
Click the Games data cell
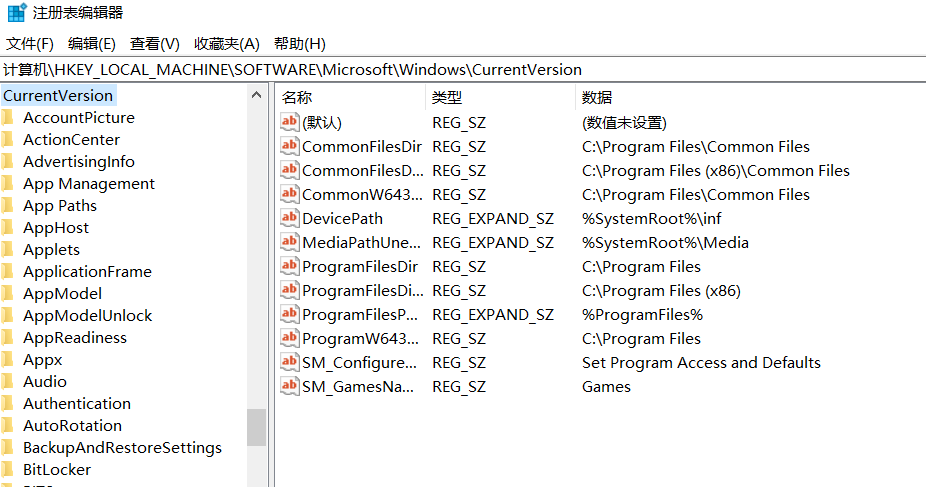[606, 387]
